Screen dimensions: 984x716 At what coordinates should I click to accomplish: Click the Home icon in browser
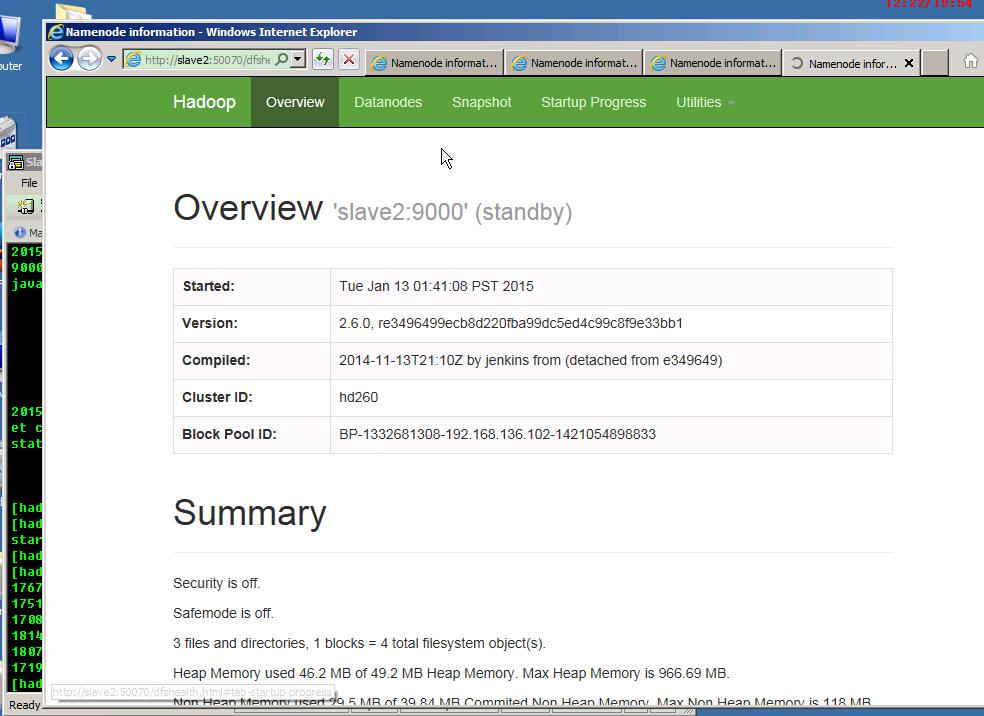click(x=970, y=61)
